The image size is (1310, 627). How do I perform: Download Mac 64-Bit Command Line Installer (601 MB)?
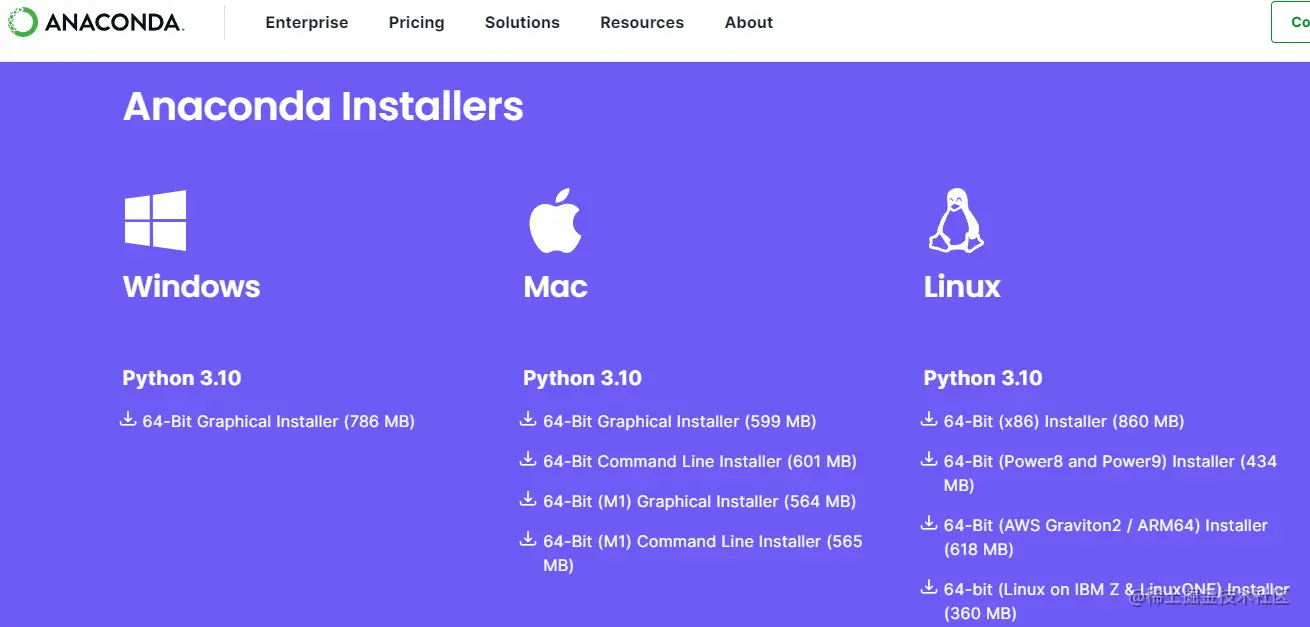coord(700,461)
